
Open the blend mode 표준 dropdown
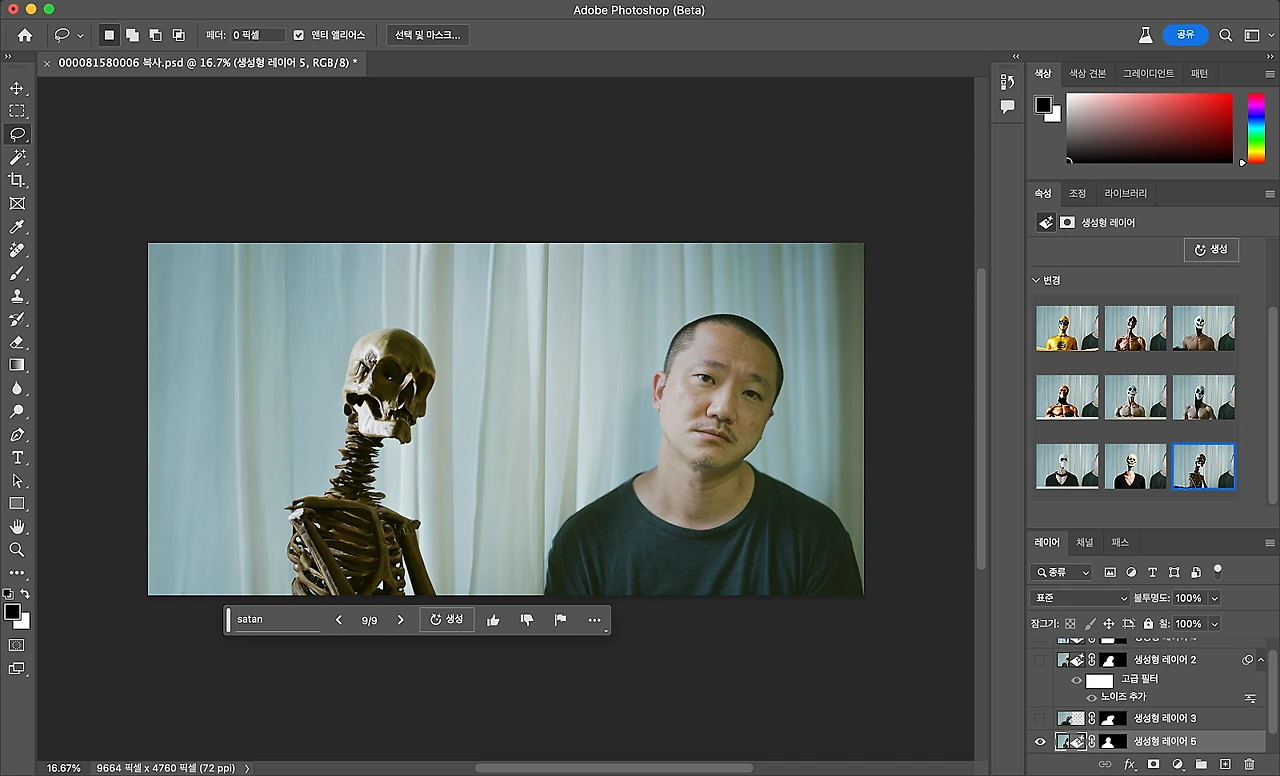coord(1079,598)
